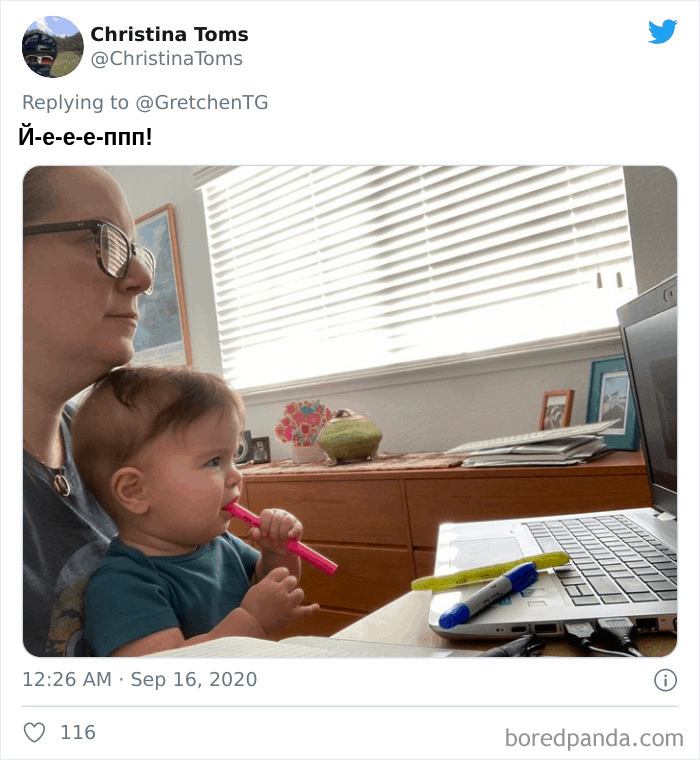
Task: Click the boredpanda.com watermark
Action: pos(594,738)
